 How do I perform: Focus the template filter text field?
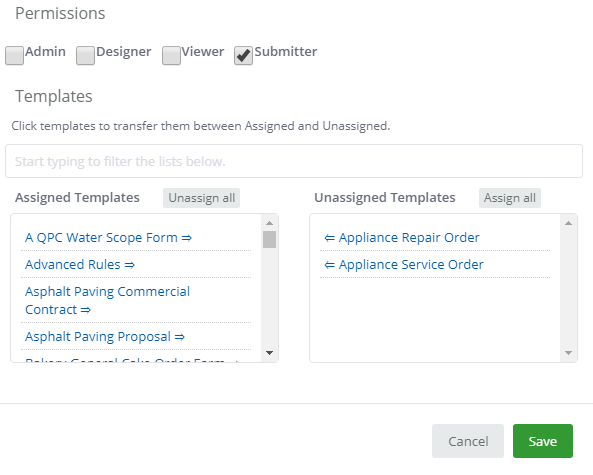coord(294,161)
